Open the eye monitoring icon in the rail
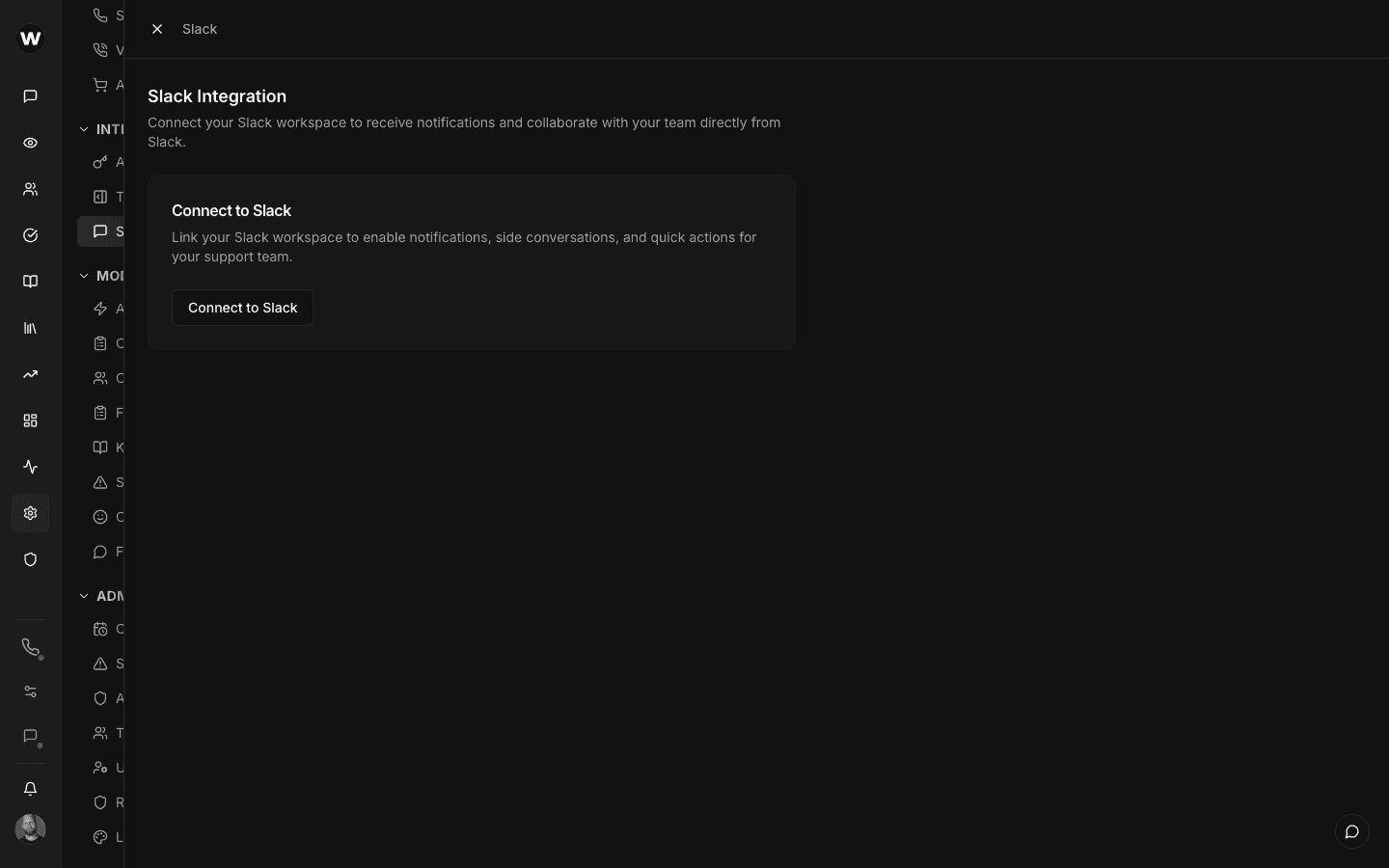 pyautogui.click(x=30, y=143)
